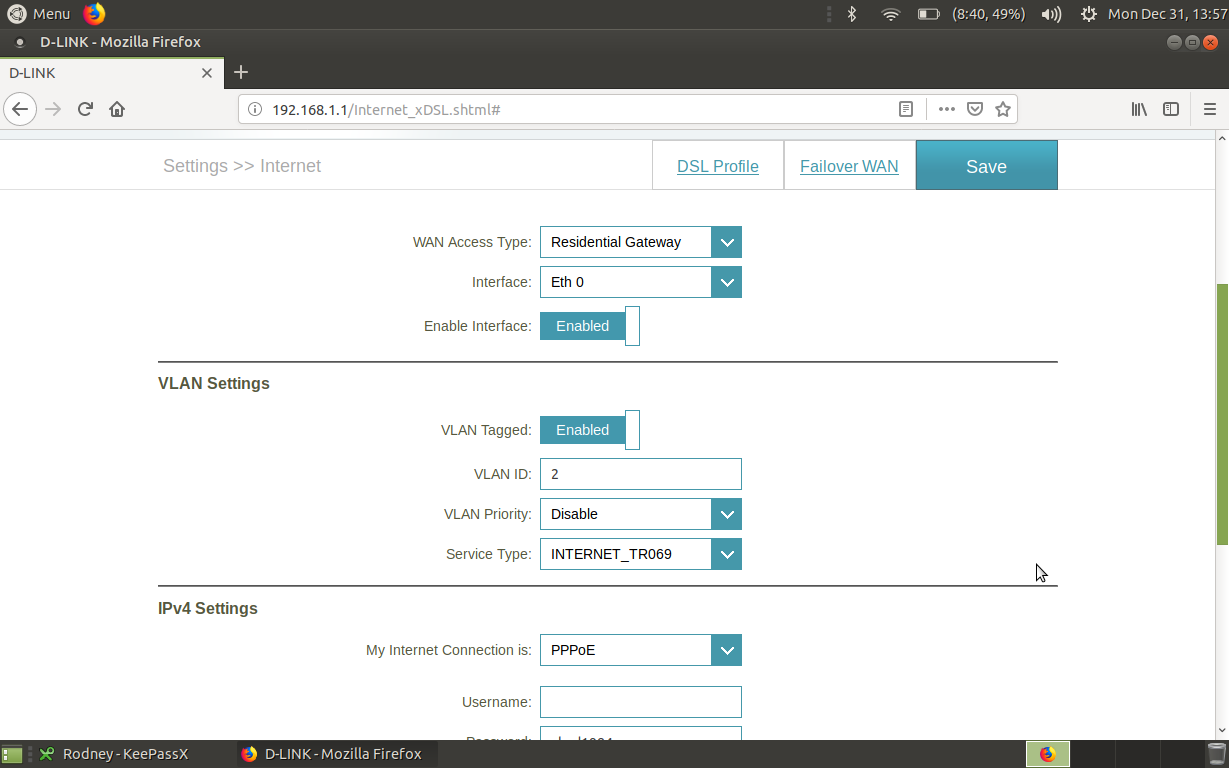Screen dimensions: 1229x768
Task: Open the trash icon in bottom panel
Action: (1216, 754)
